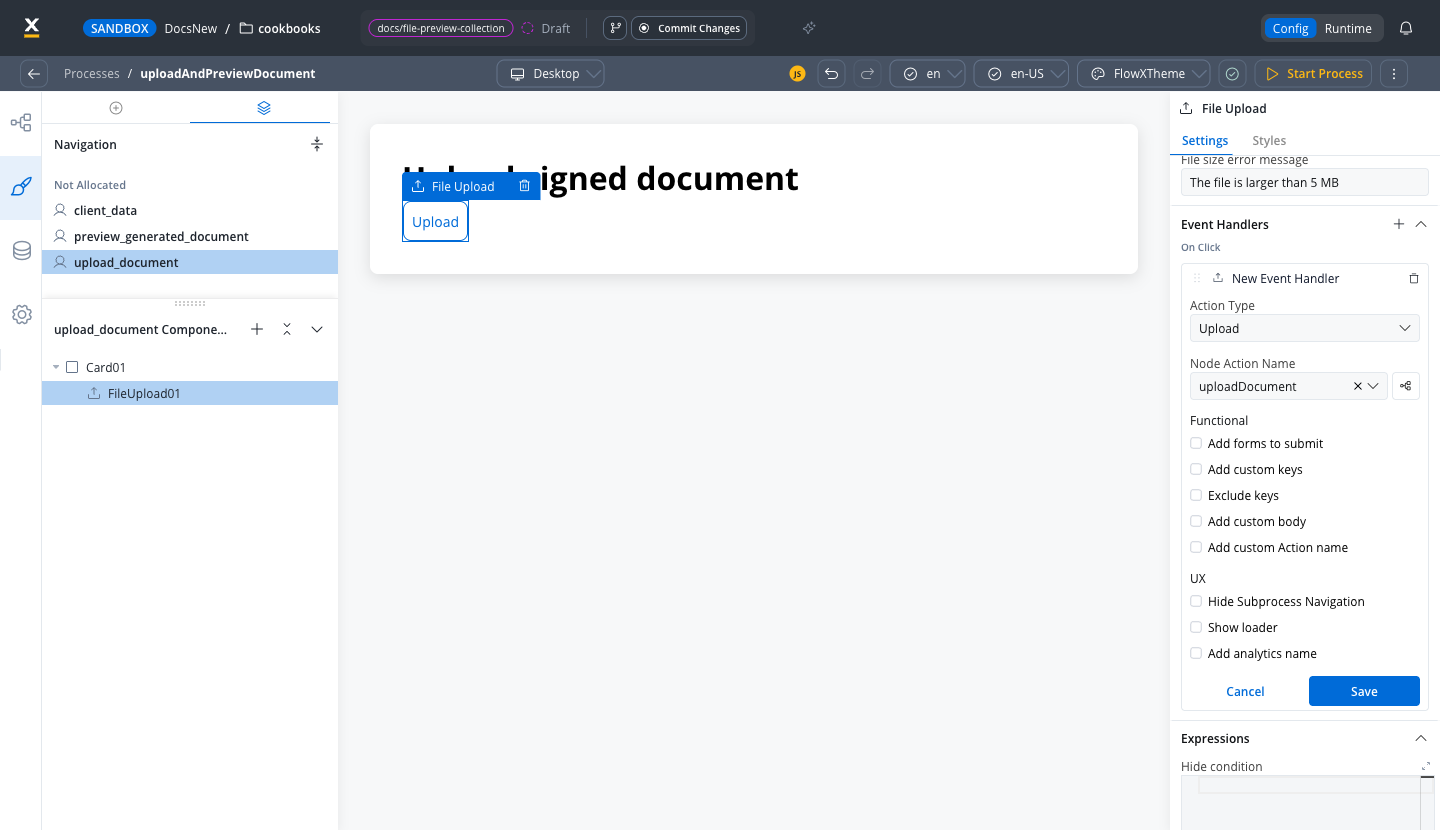The image size is (1440, 830).
Task: Save the event handler
Action: pos(1364,691)
